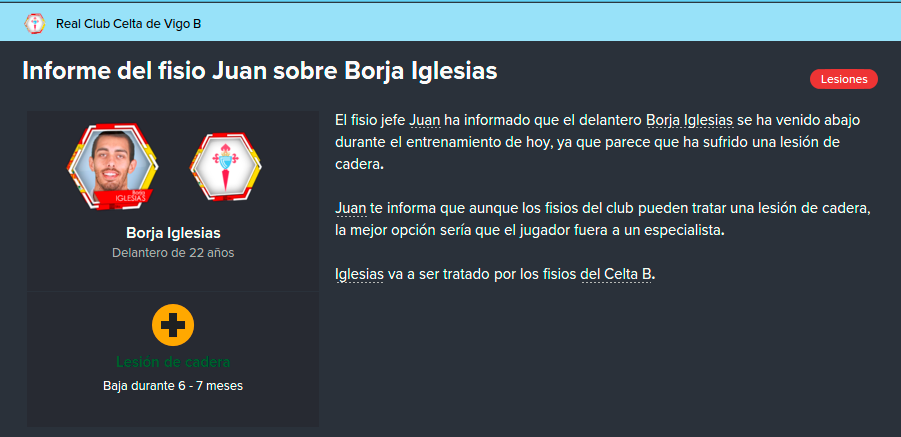Click the large Celta club badge
This screenshot has width=901, height=437.
point(225,167)
